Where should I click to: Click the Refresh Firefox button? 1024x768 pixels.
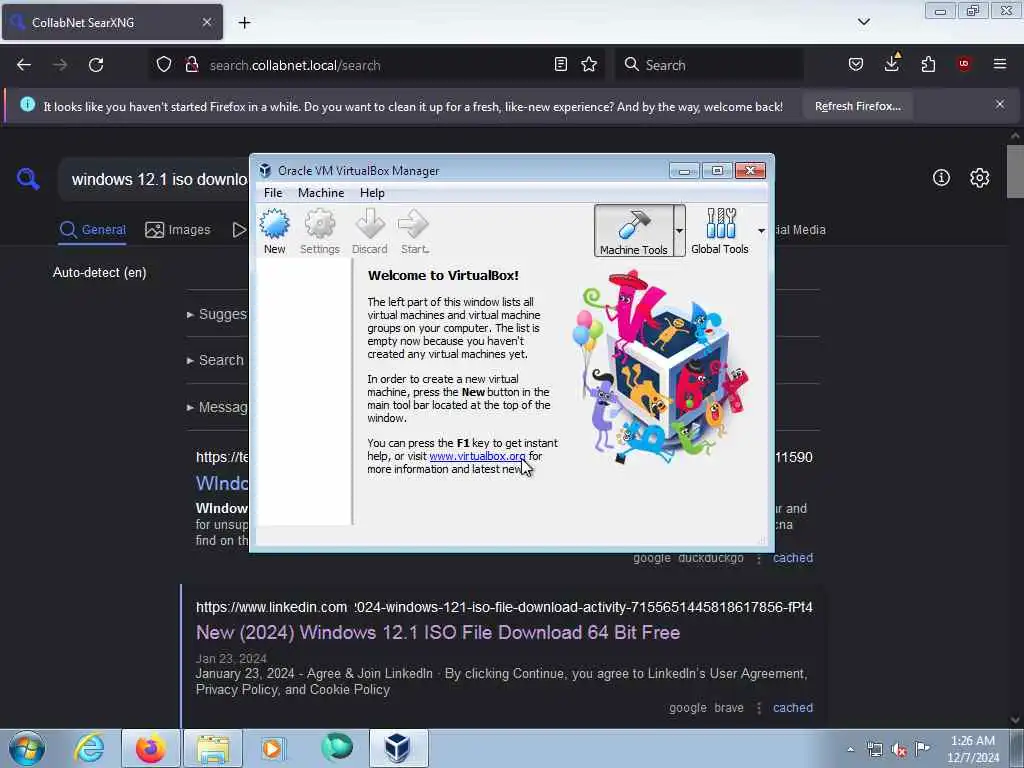857,106
